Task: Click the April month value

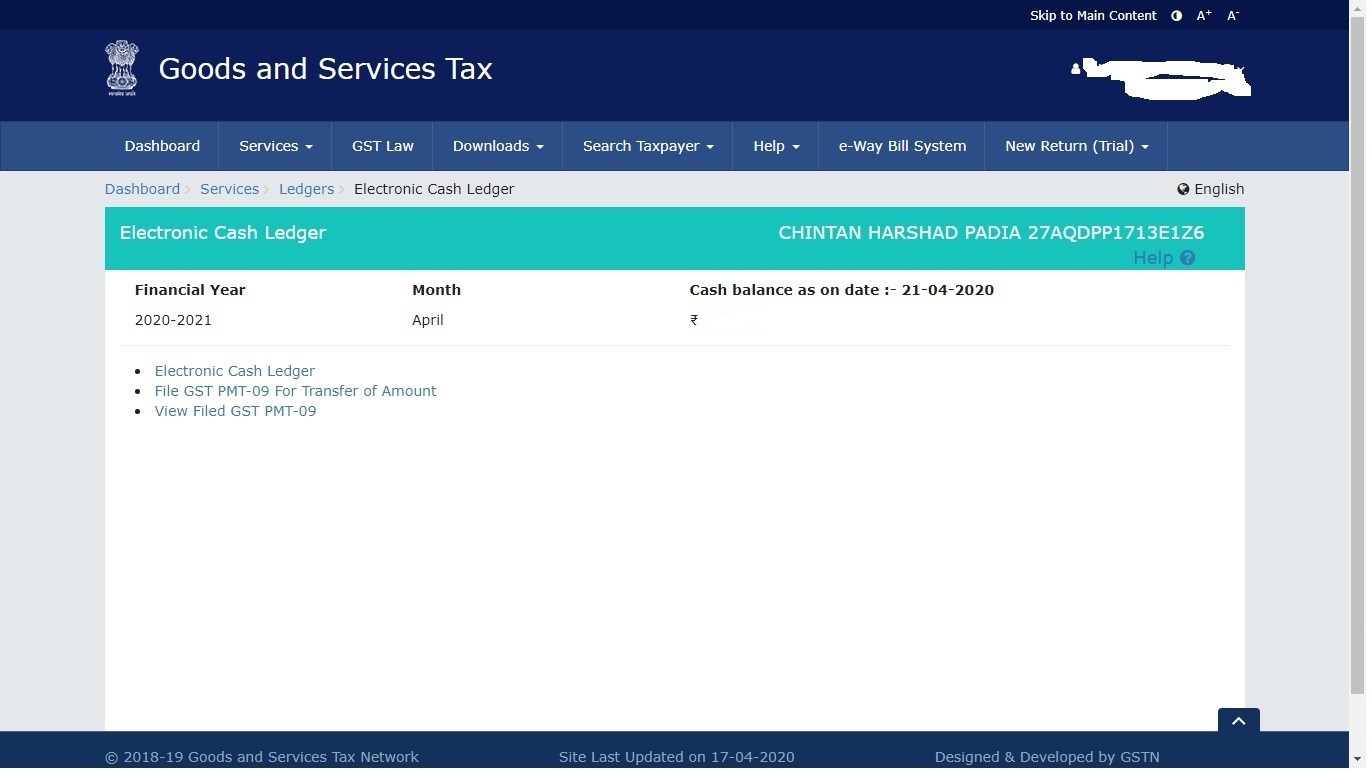Action: click(428, 320)
